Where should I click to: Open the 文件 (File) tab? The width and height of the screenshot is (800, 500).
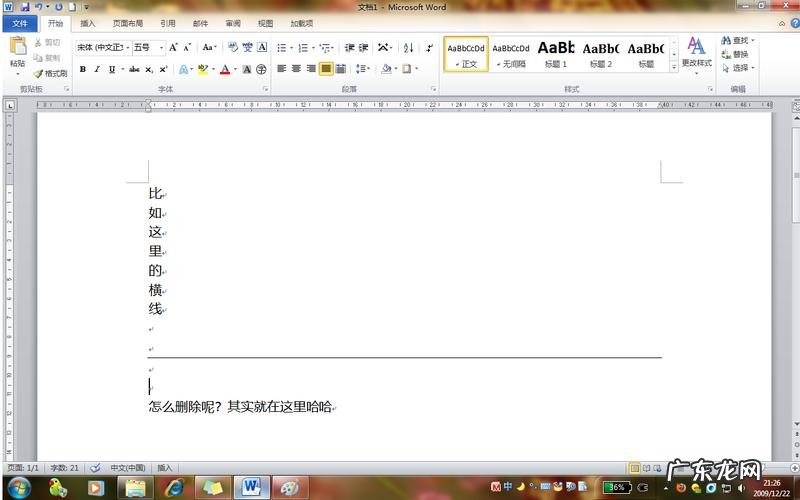(x=20, y=23)
